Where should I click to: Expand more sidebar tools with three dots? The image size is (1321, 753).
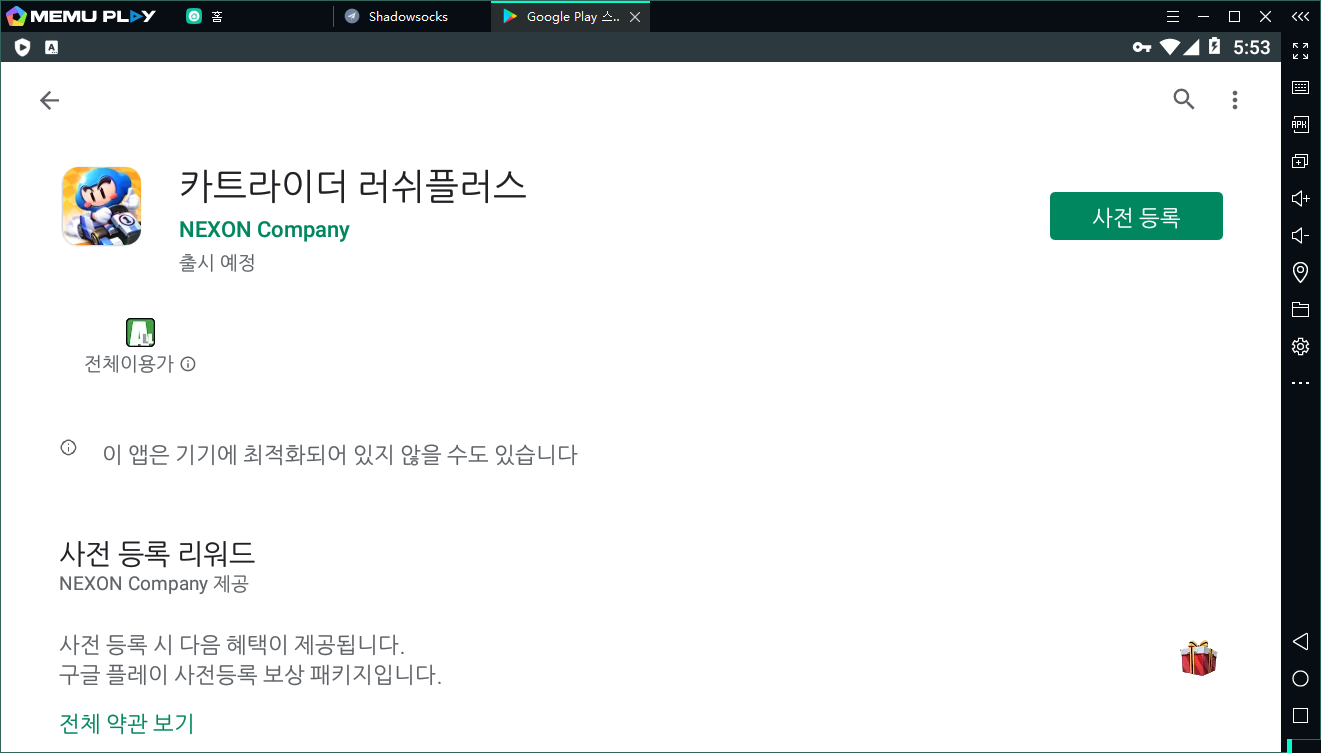click(1300, 383)
